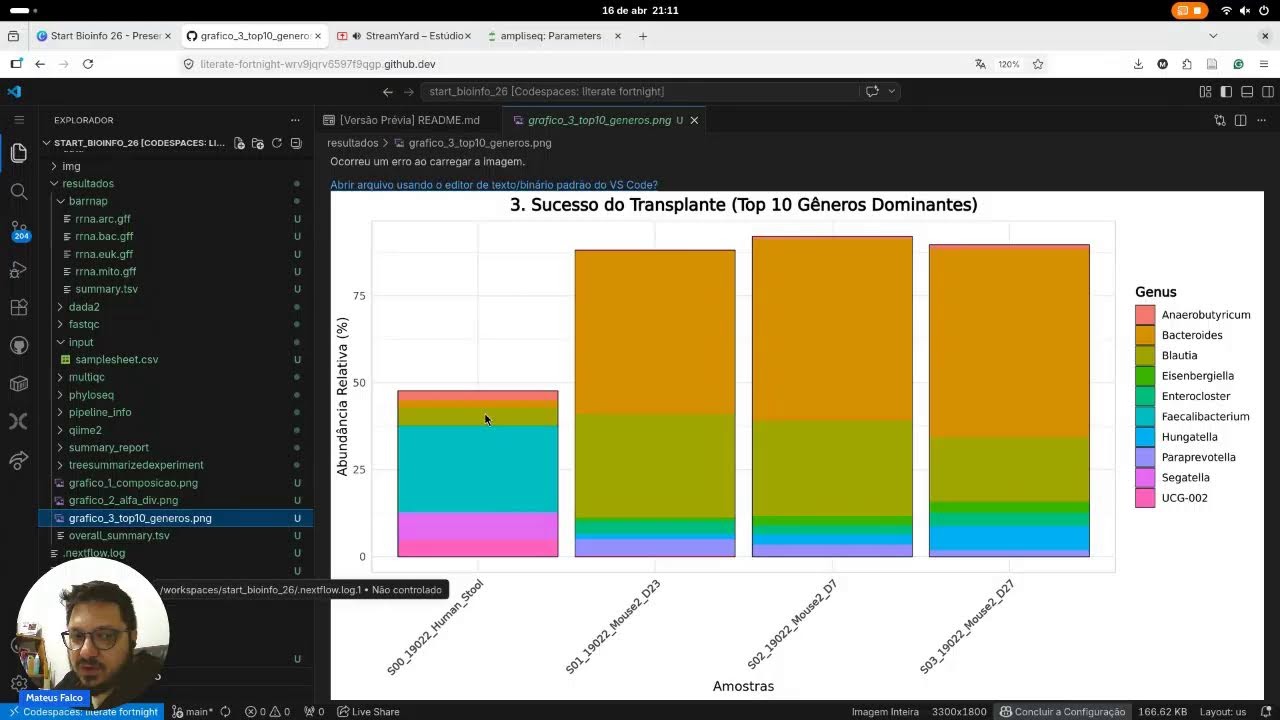This screenshot has width=1280, height=720.
Task: Open the GitHub view in activity bar
Action: coord(18,345)
